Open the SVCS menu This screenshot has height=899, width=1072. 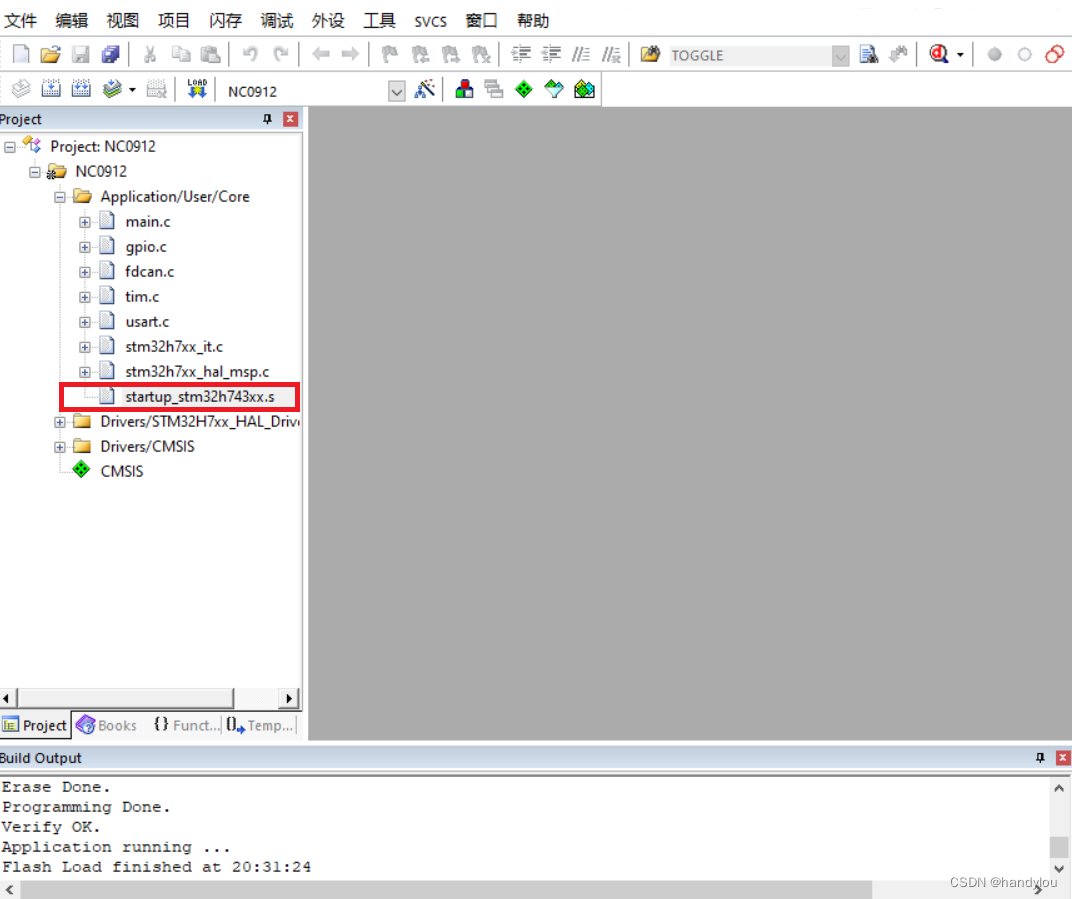pos(431,21)
